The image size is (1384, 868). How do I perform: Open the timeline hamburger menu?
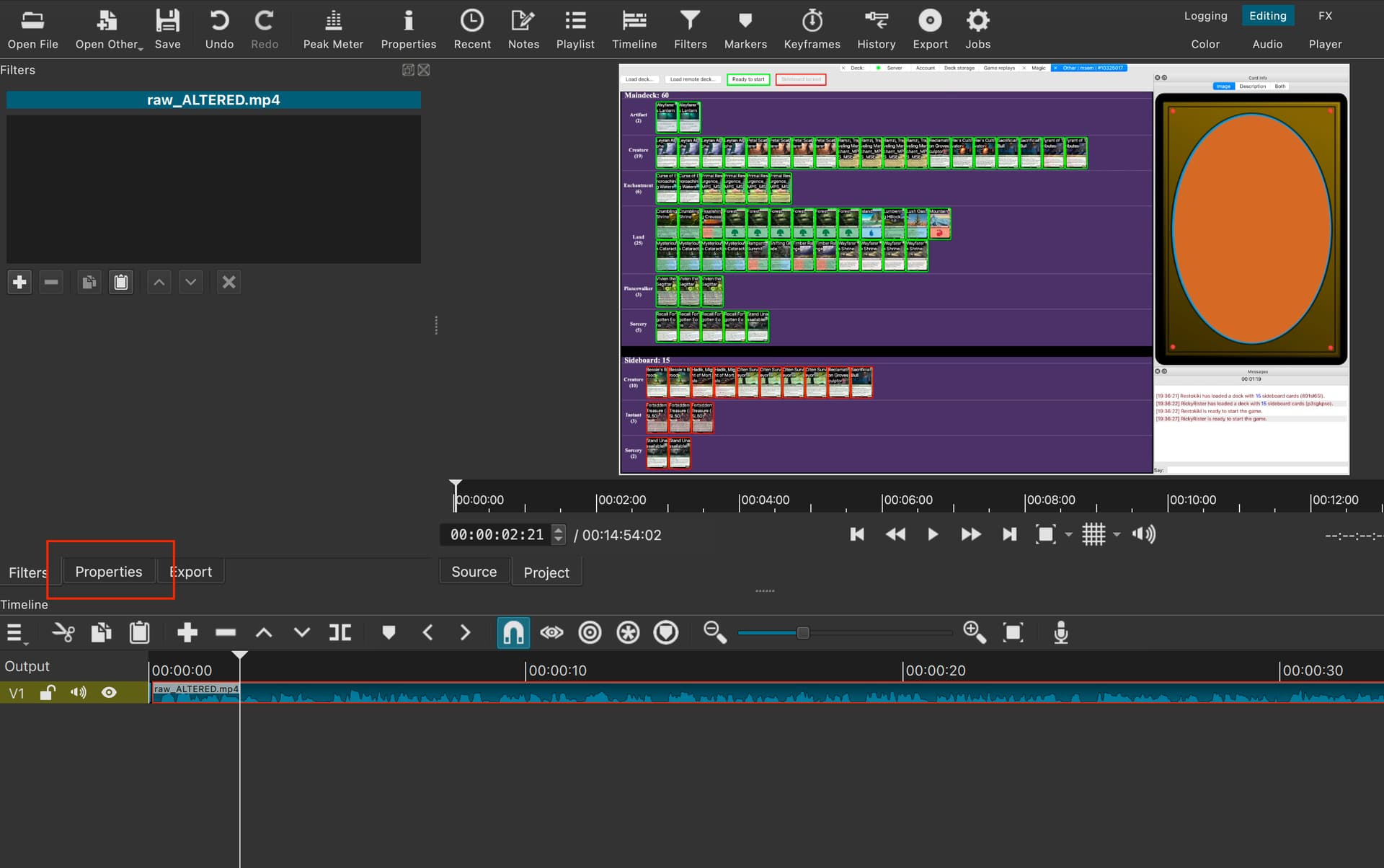[x=15, y=633]
